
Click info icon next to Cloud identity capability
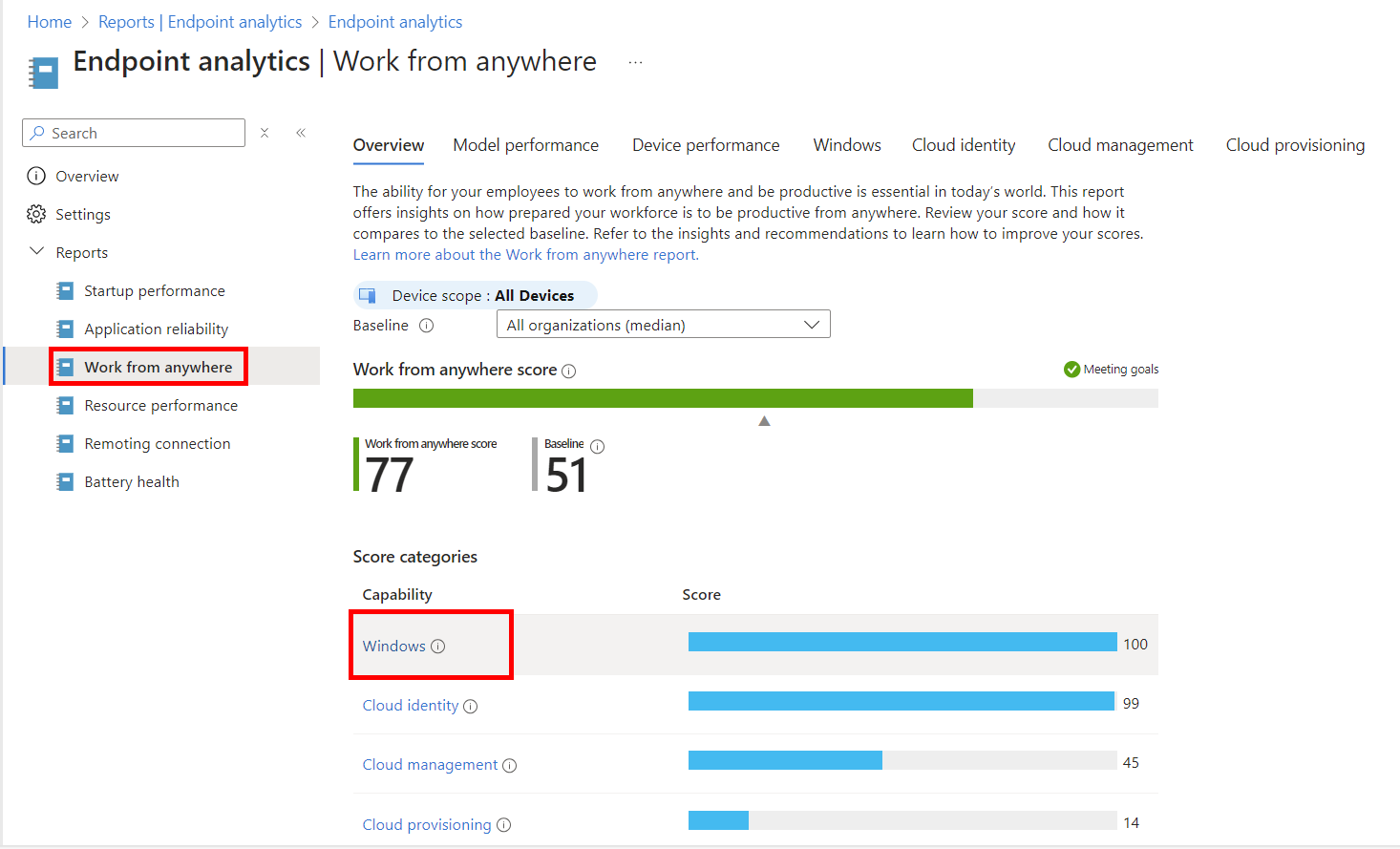(471, 707)
